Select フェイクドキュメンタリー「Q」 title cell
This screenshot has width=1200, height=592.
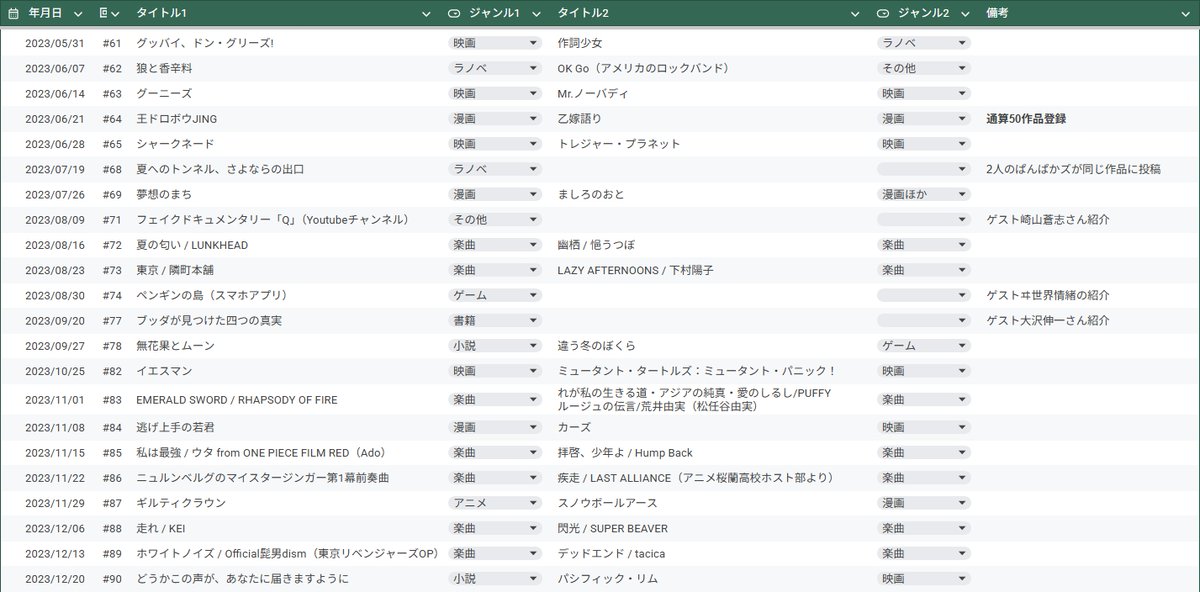tap(273, 219)
